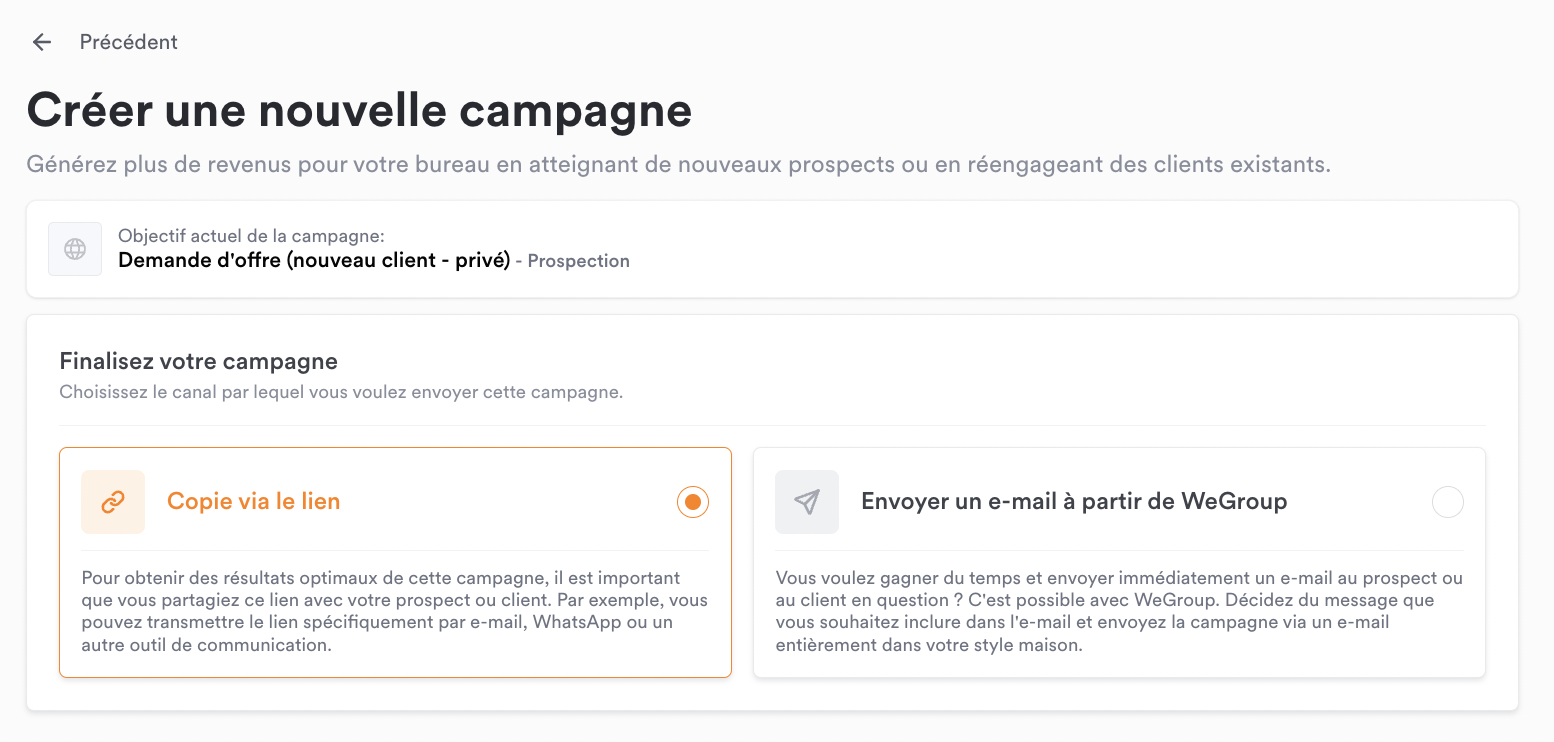Click the Choisissez le canal instruction text

[x=341, y=392]
